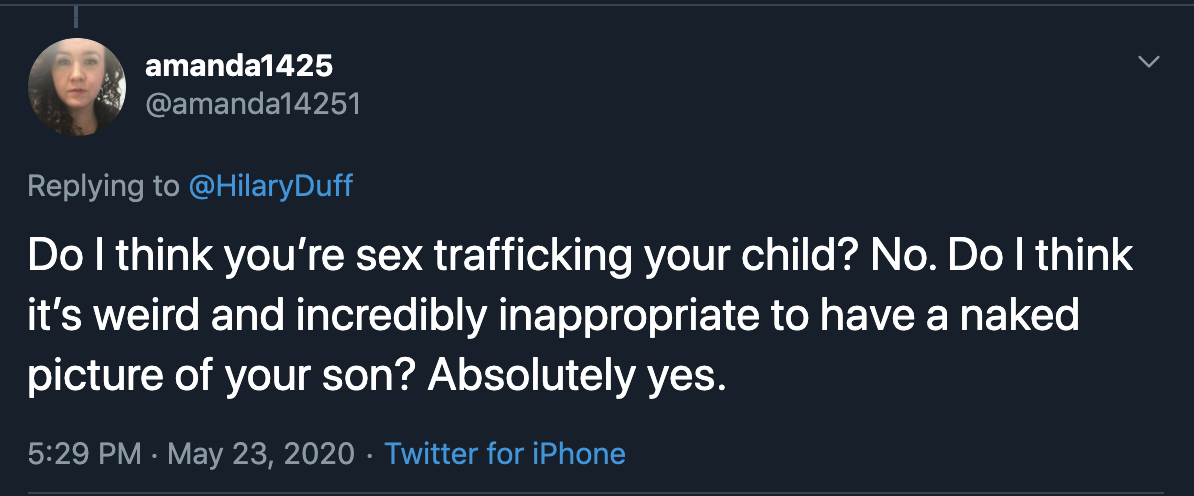Click the thread connector line above avatar
The width and height of the screenshot is (1194, 496).
point(77,14)
